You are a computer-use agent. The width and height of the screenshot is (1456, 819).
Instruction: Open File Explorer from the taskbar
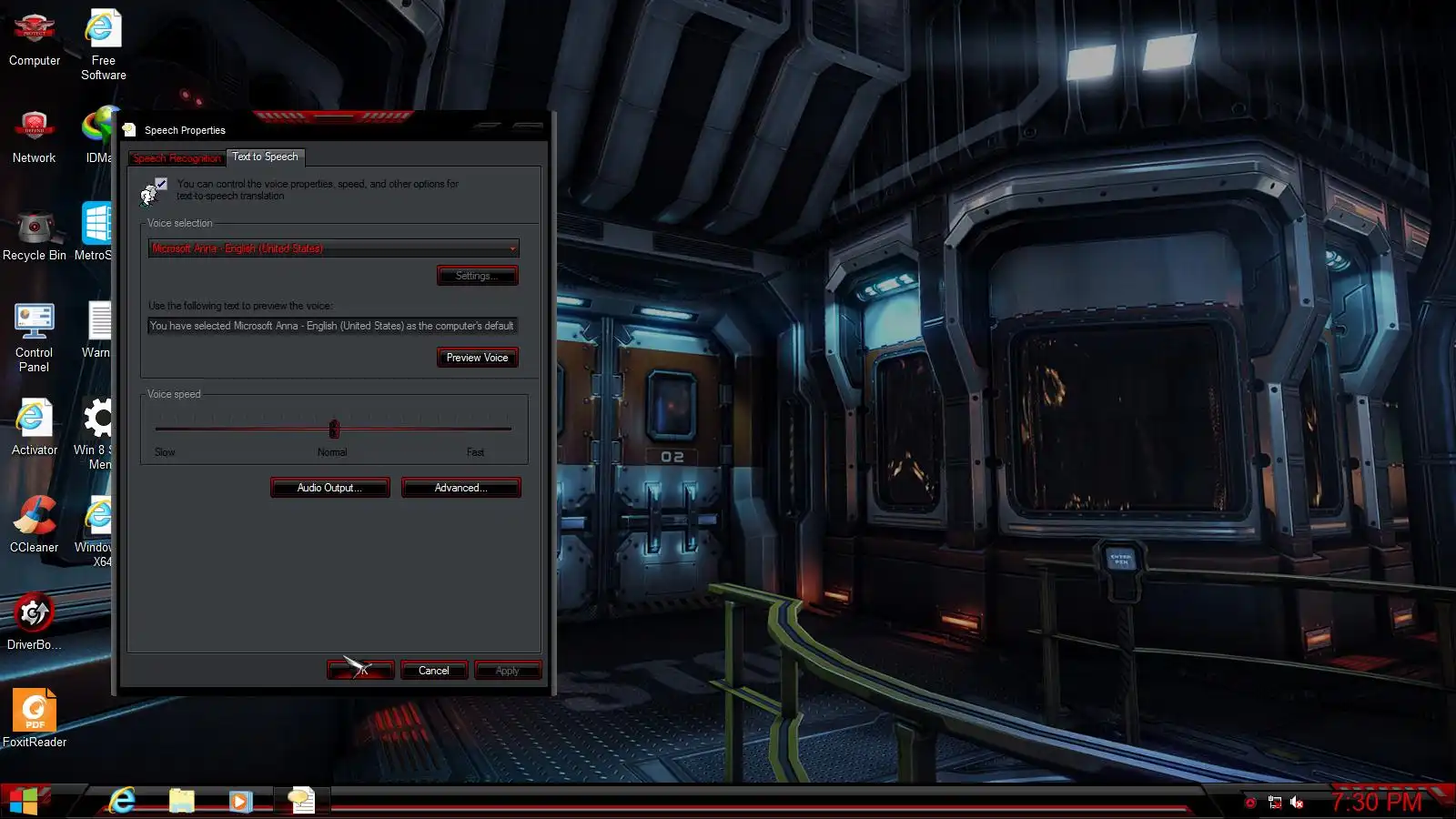tap(182, 801)
